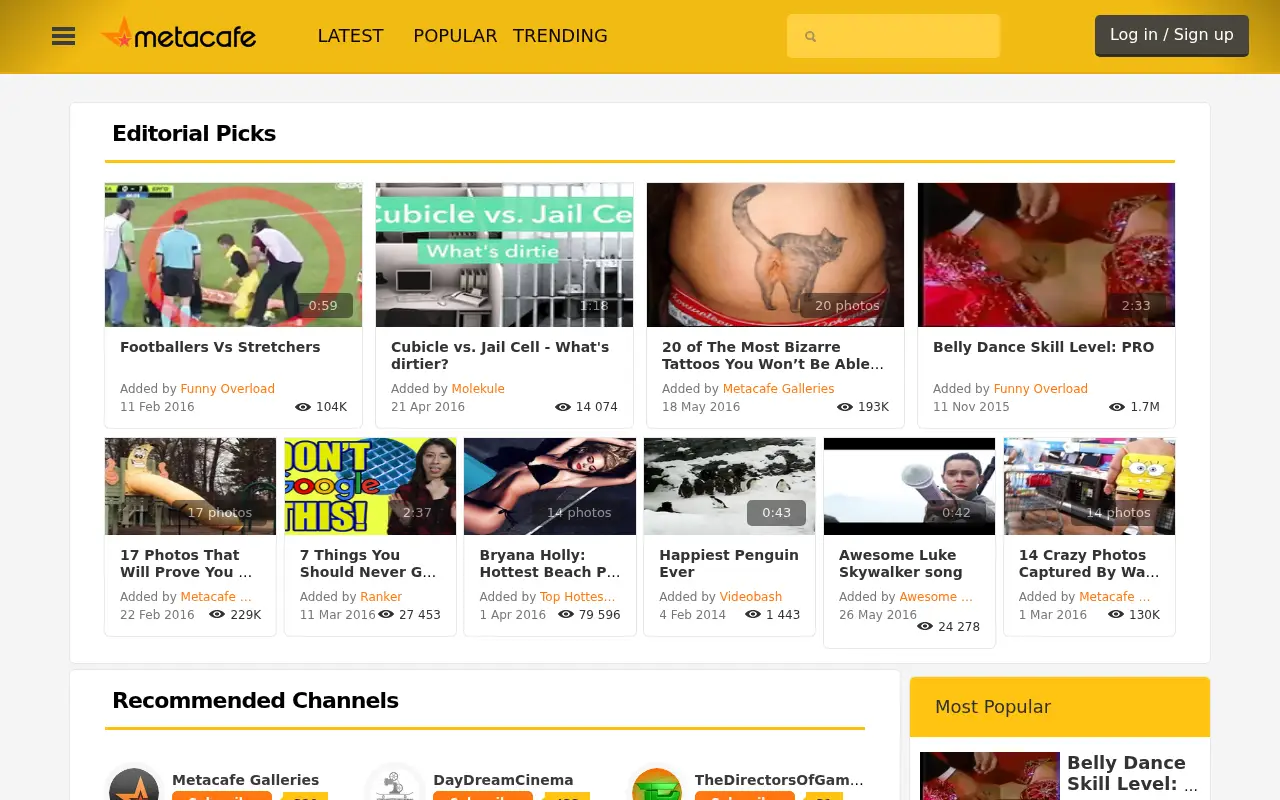This screenshot has width=1280, height=800.
Task: Open the Molekule author link
Action: coord(478,389)
